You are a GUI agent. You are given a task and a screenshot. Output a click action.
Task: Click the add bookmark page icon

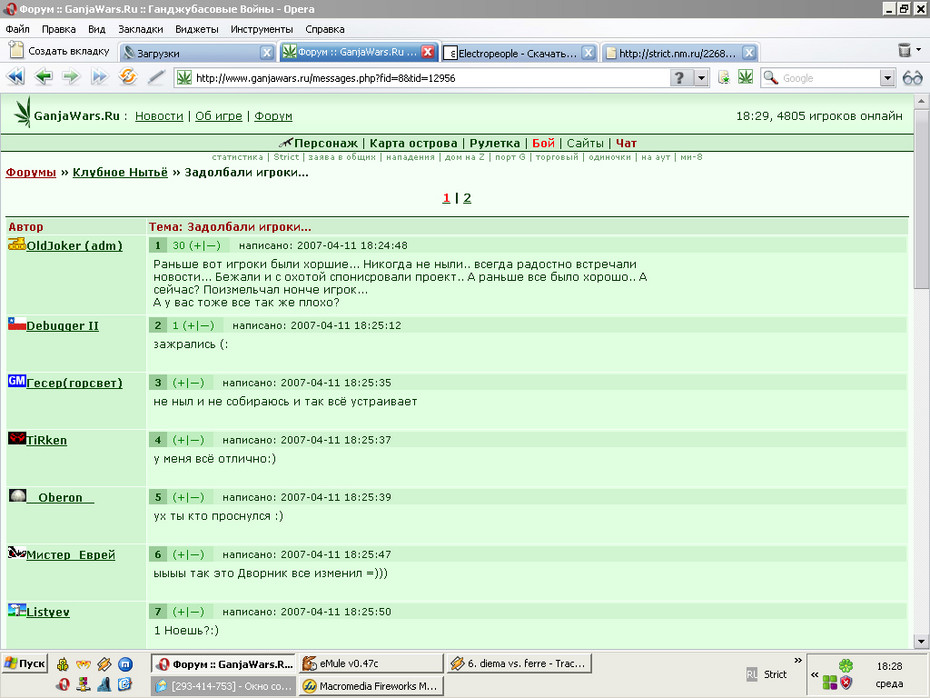point(724,77)
